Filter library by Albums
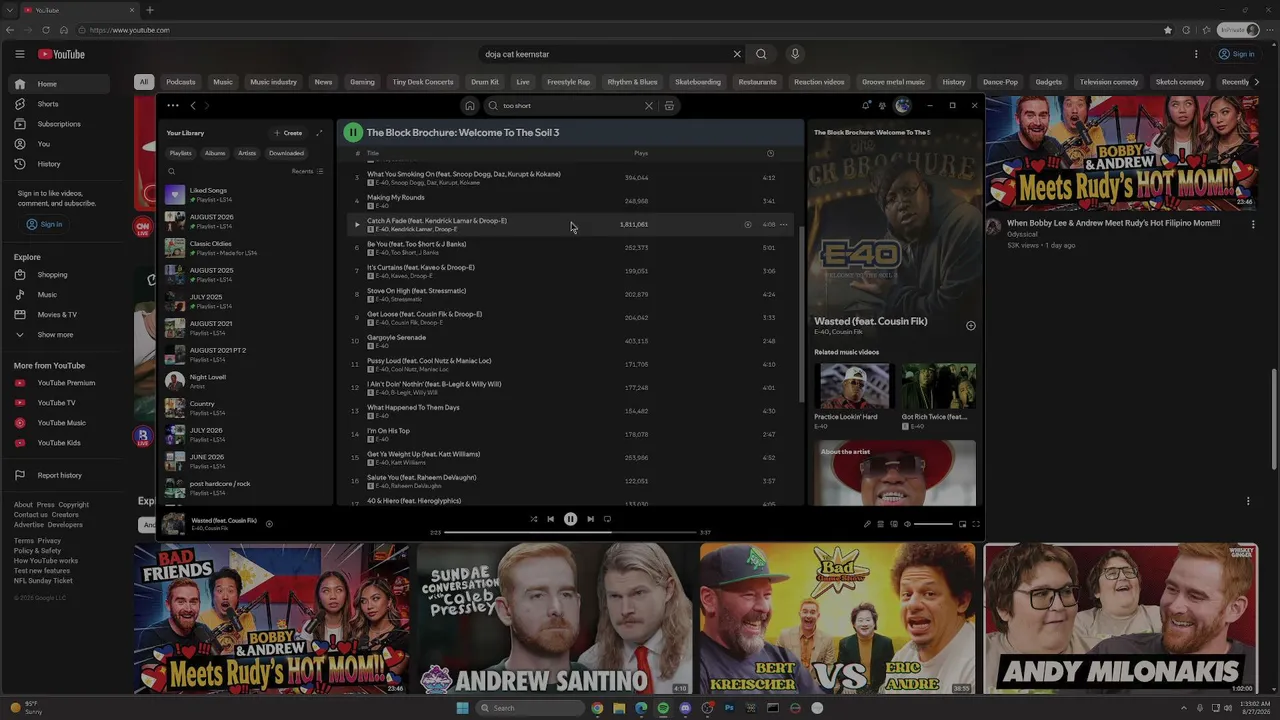The height and width of the screenshot is (720, 1280). point(215,153)
